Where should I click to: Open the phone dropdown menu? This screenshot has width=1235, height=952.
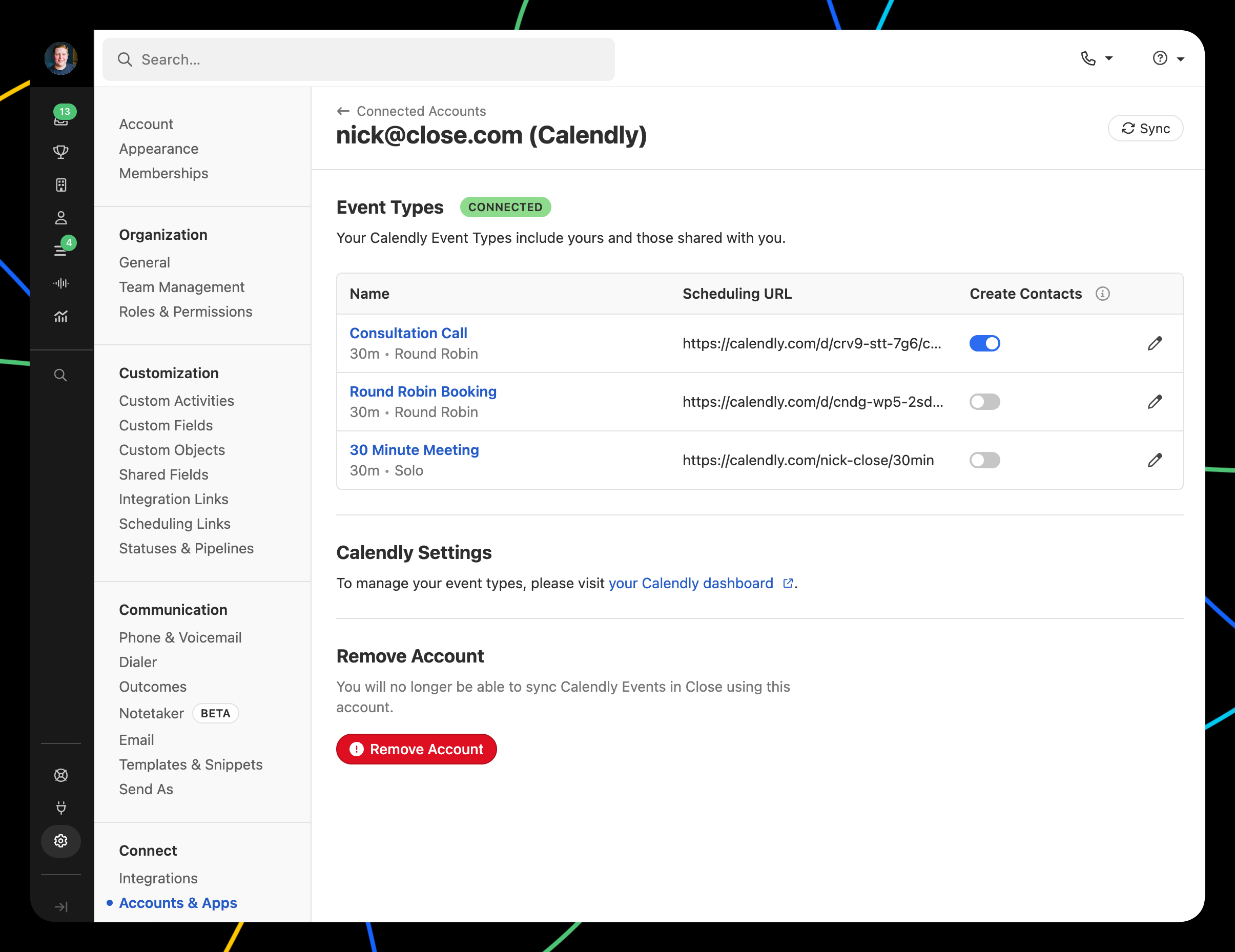[1096, 59]
